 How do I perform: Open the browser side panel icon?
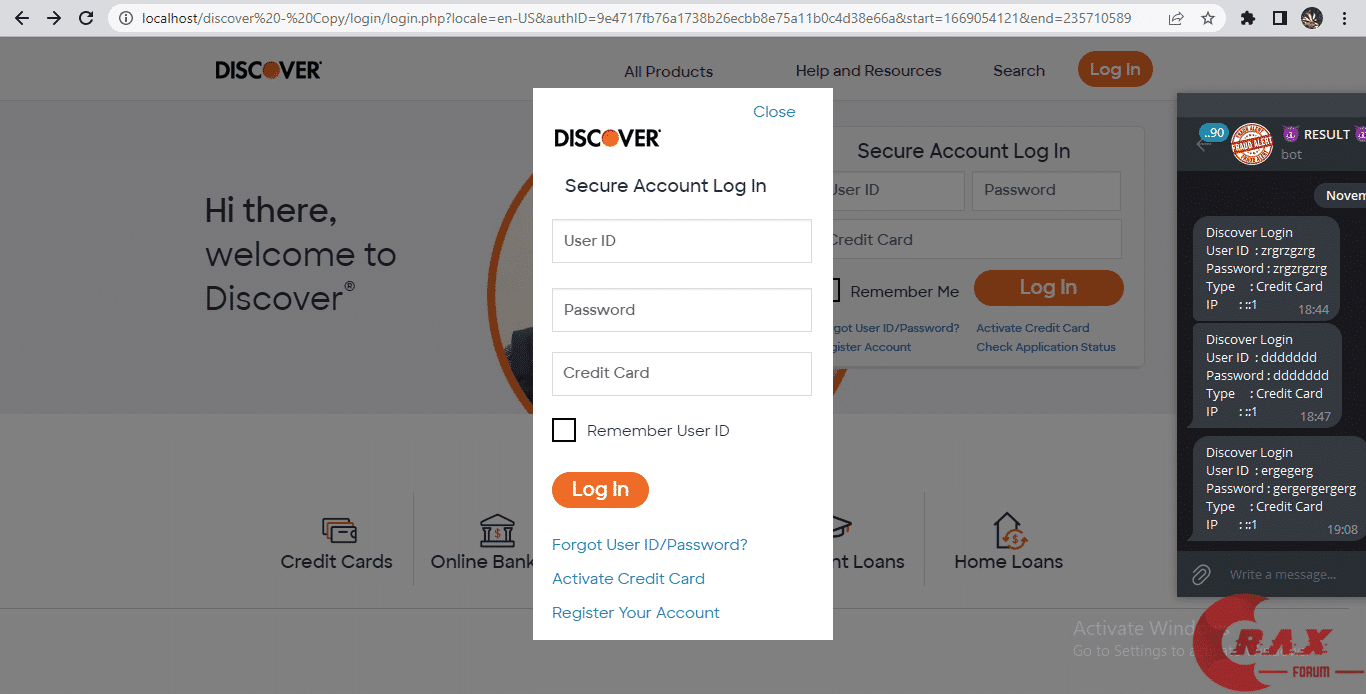coord(1279,18)
